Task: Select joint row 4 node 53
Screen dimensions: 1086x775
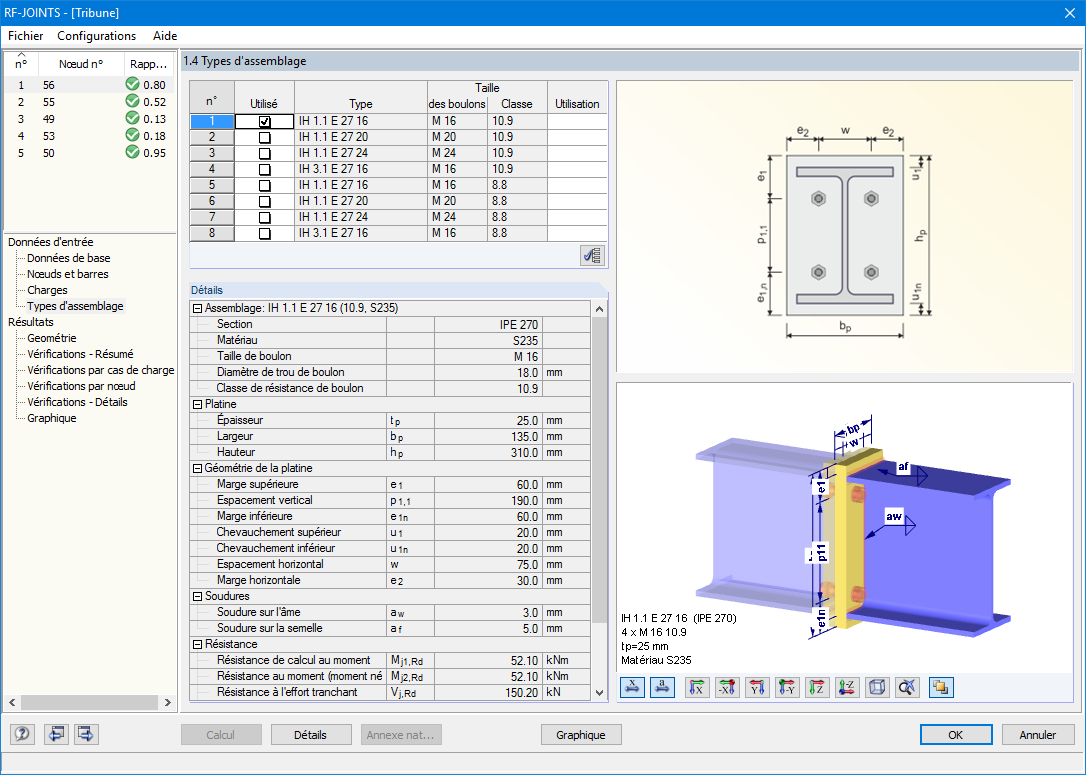Action: [89, 136]
